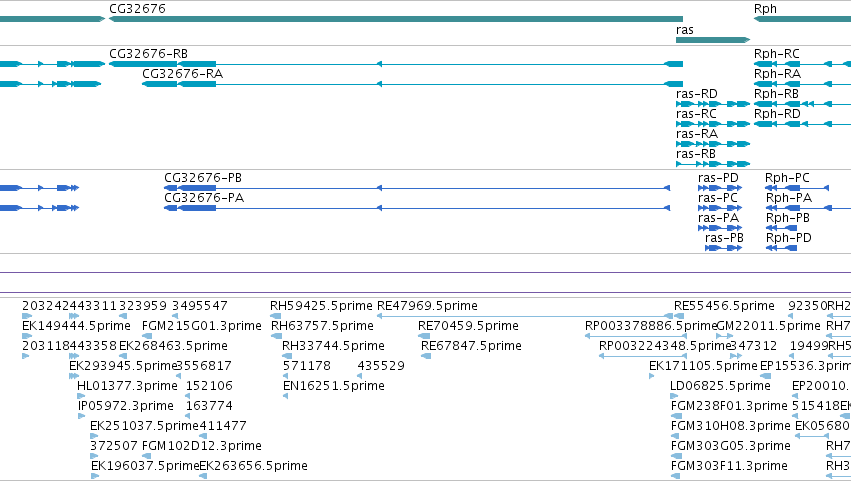Select the RH63757.5prime EST label
The height and width of the screenshot is (481, 851).
pyautogui.click(x=322, y=326)
